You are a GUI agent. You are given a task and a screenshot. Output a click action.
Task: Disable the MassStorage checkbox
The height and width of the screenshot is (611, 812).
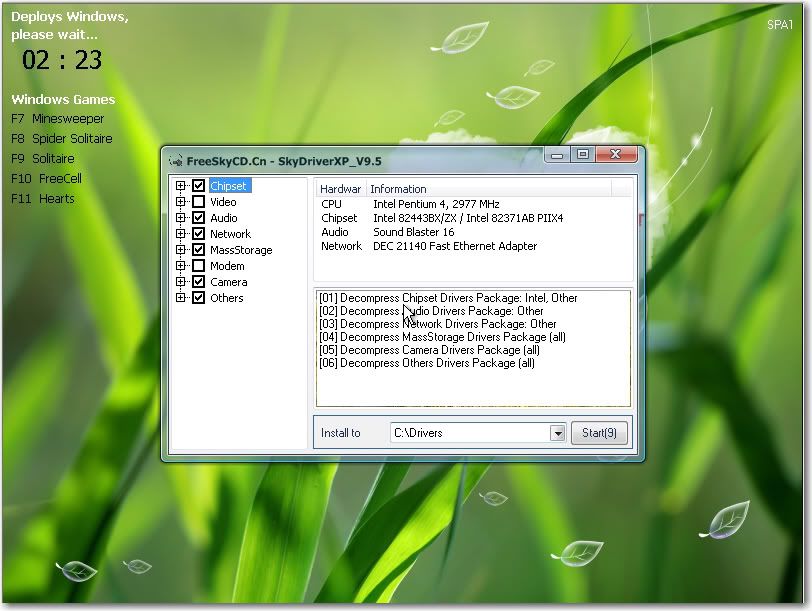[x=198, y=250]
